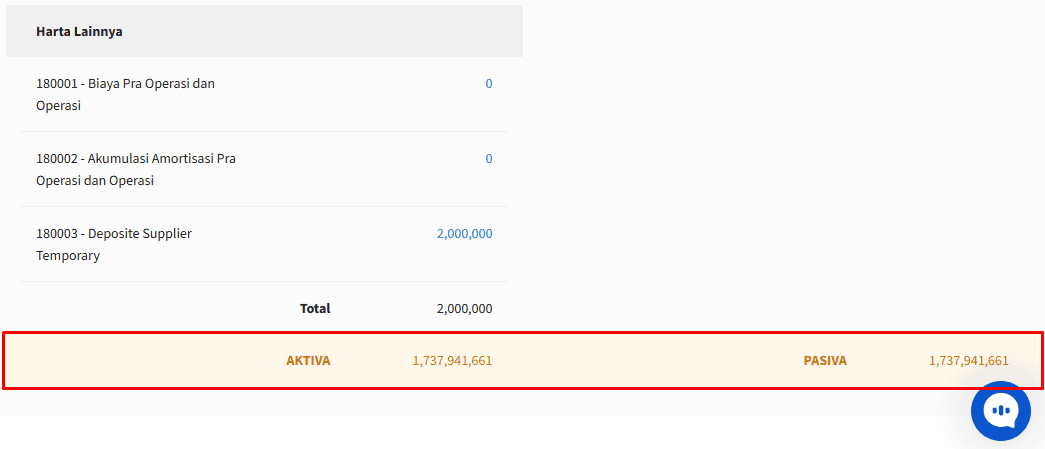Click the AKTIVA label
Image resolution: width=1045 pixels, height=449 pixels.
click(308, 360)
